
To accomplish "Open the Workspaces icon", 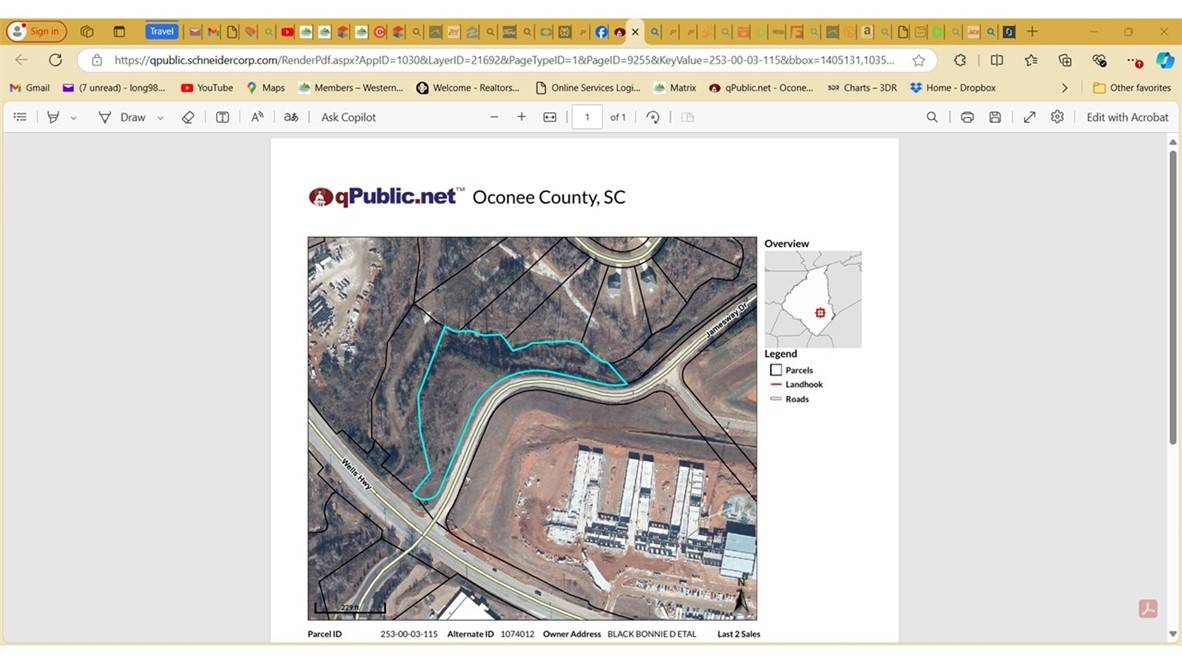I will click(x=87, y=31).
